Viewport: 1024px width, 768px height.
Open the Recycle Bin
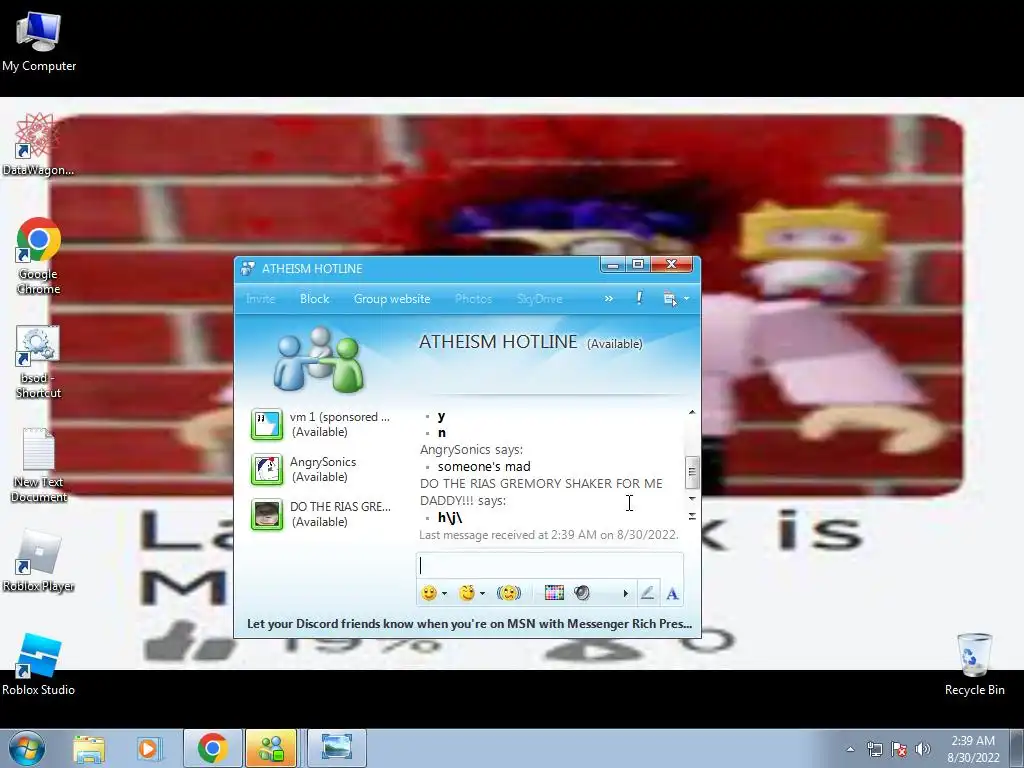[974, 664]
